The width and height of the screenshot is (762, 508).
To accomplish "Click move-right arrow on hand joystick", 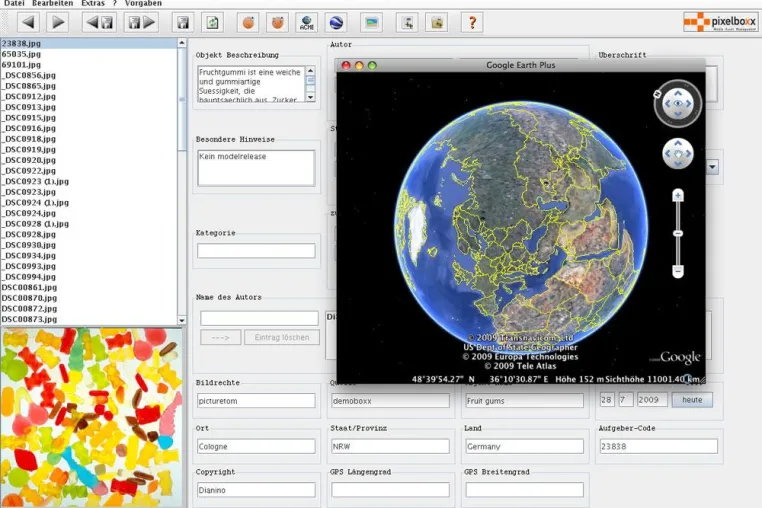I will [x=689, y=154].
